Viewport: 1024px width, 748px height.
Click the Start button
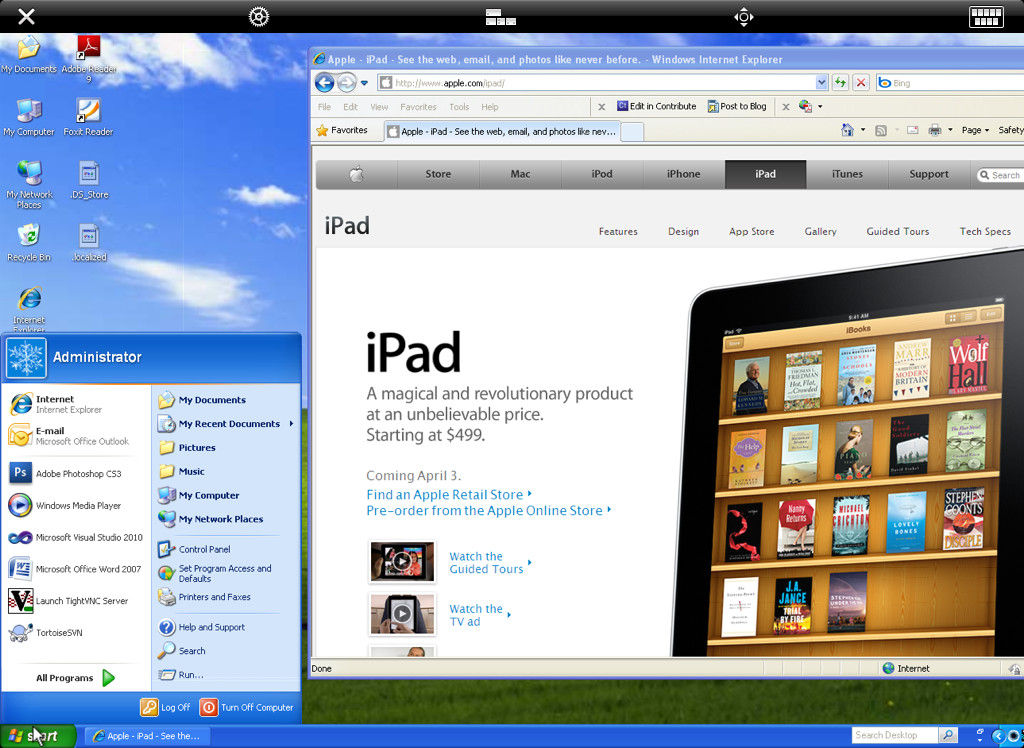(38, 736)
